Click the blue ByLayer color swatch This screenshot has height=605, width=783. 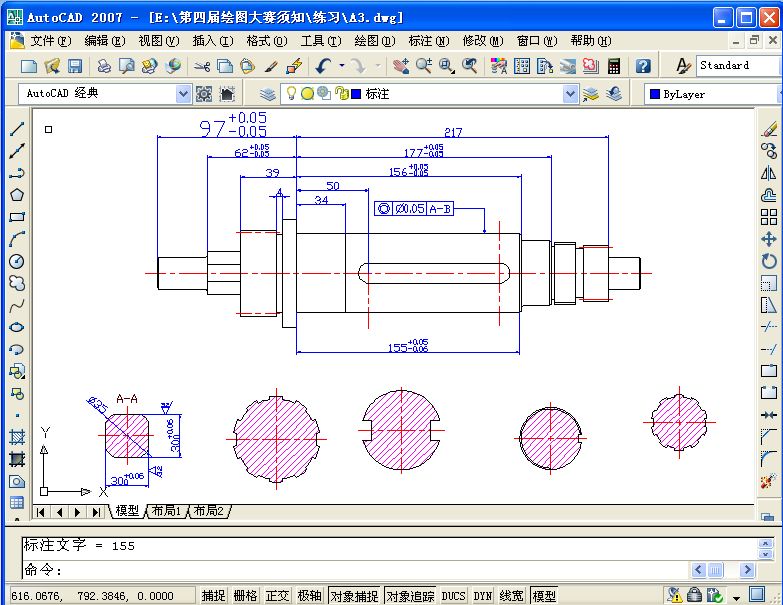point(655,94)
